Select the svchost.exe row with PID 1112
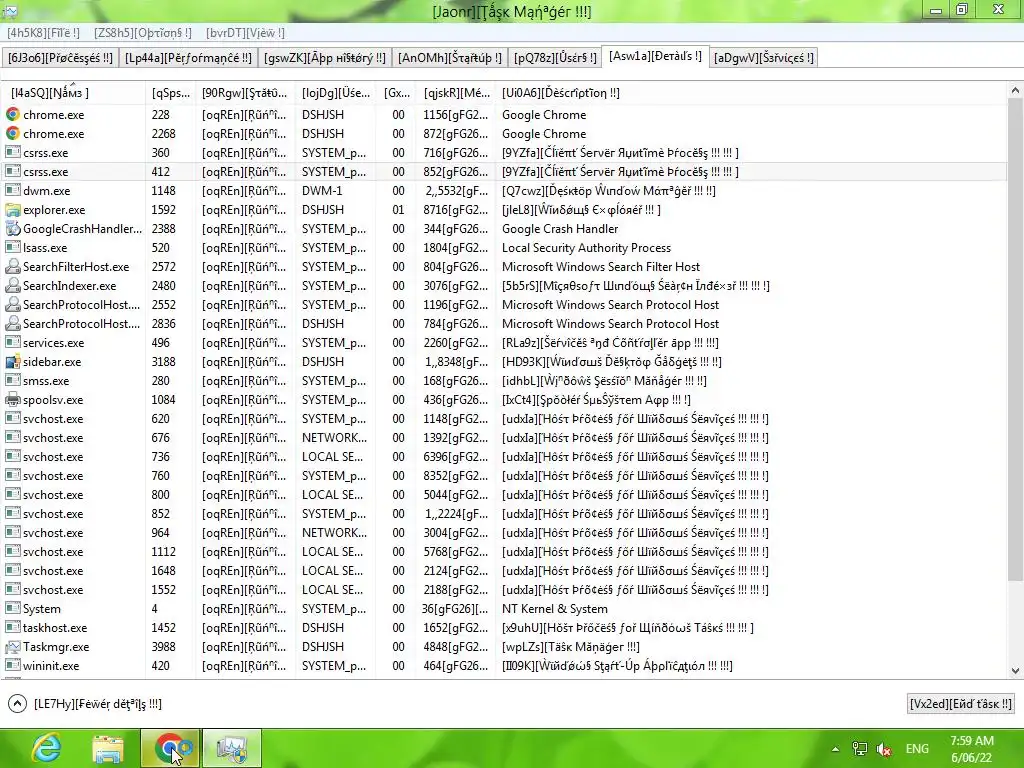 (x=504, y=552)
